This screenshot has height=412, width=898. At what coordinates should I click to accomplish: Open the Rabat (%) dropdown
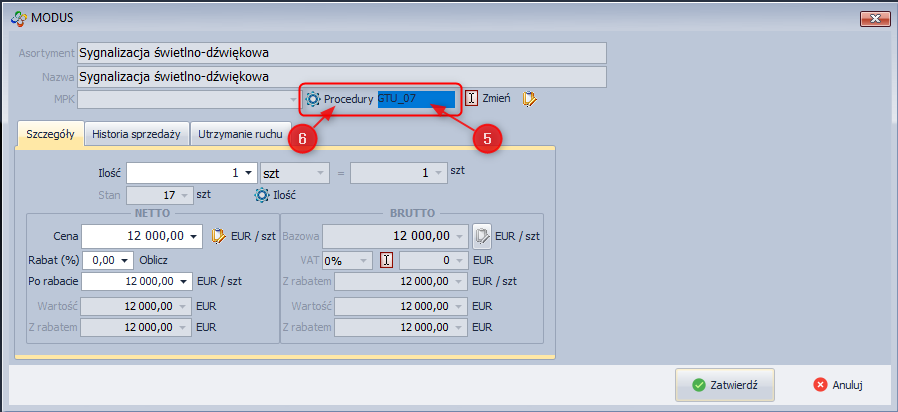point(125,260)
